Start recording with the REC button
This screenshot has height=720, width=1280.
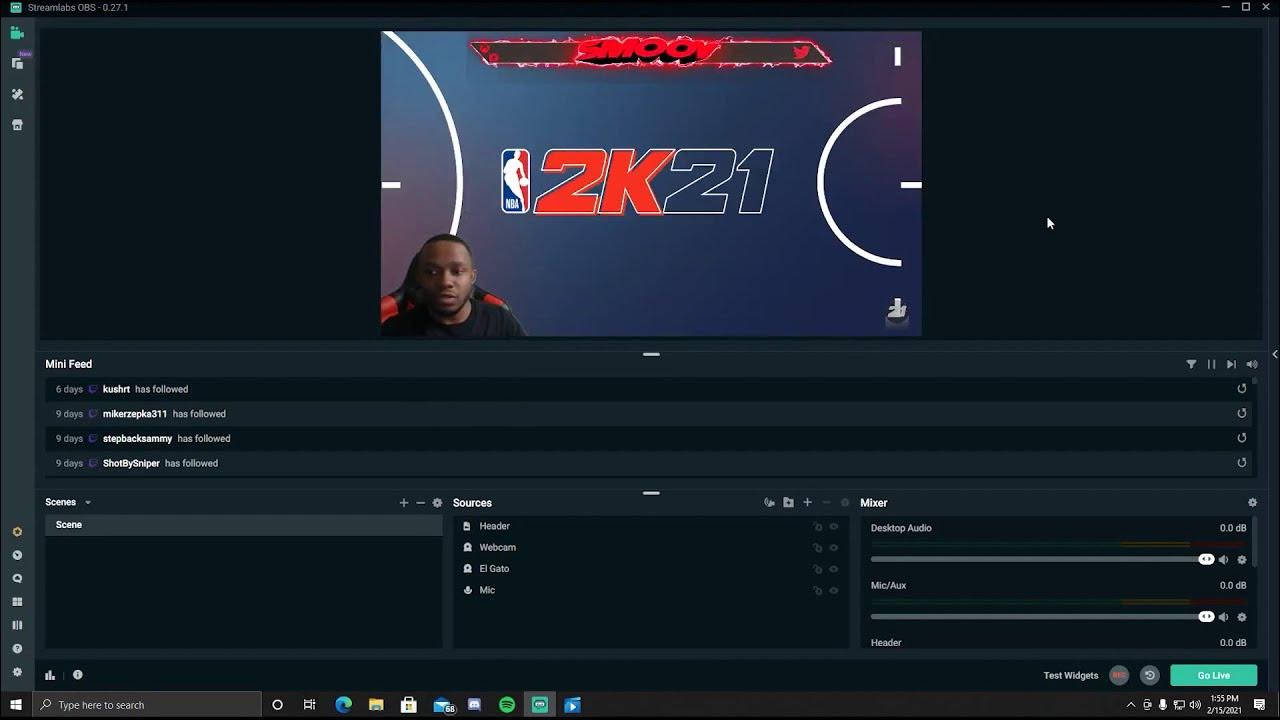click(x=1119, y=676)
